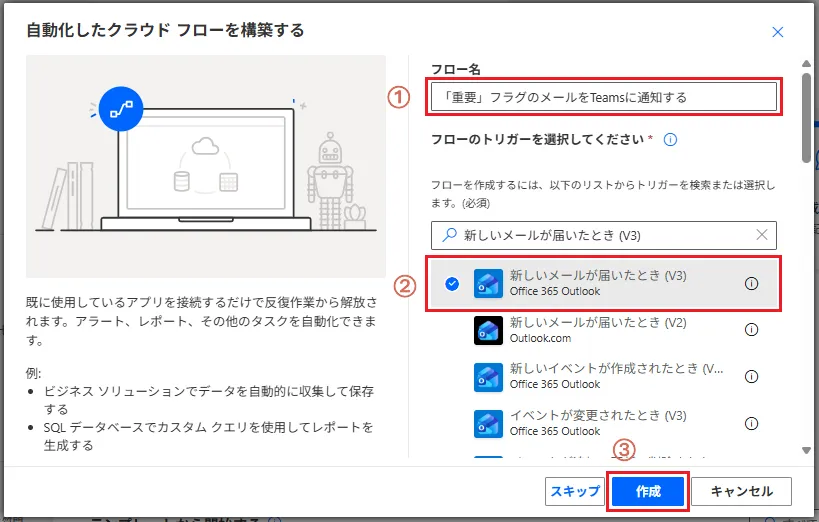Click the フロー名 text input field
The width and height of the screenshot is (819, 522).
click(x=604, y=97)
